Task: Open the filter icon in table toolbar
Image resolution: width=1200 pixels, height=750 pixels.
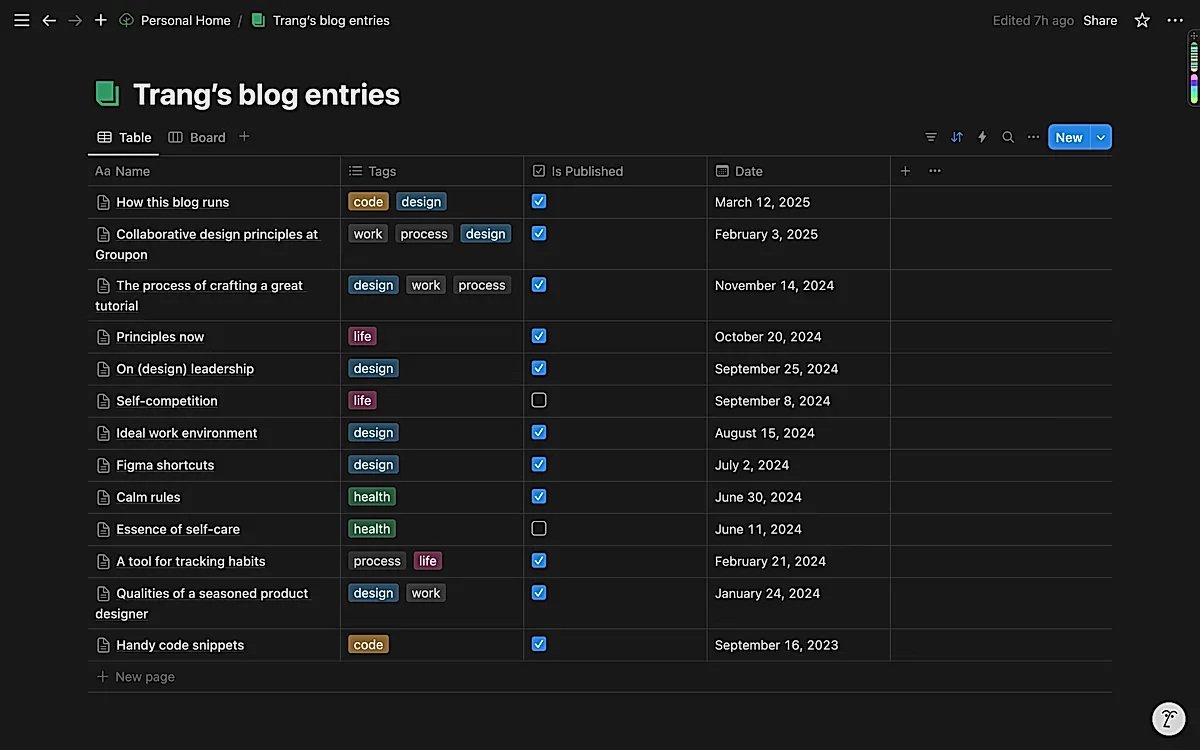Action: pyautogui.click(x=931, y=137)
